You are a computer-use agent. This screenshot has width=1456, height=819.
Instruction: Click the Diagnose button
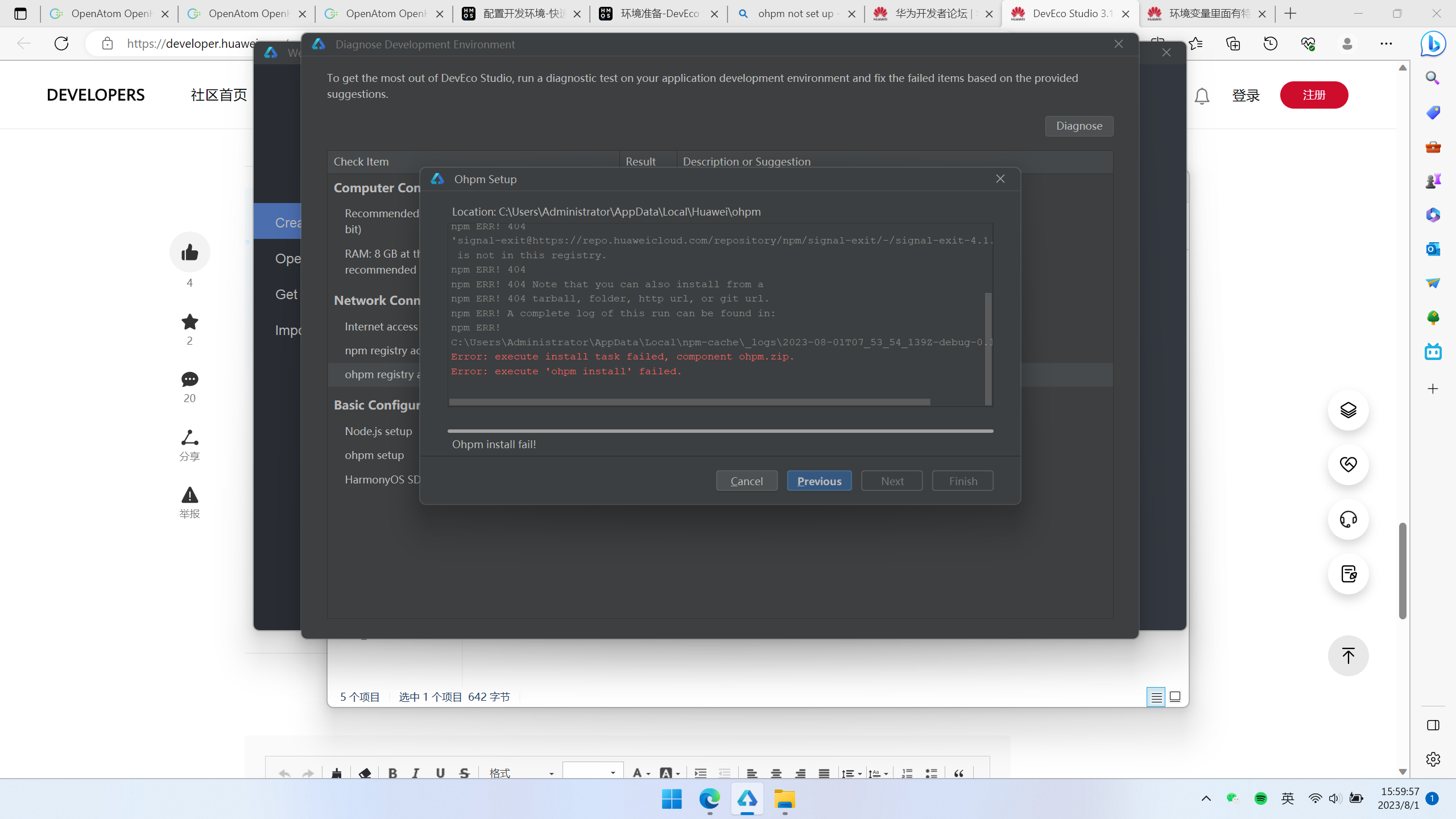tap(1079, 126)
